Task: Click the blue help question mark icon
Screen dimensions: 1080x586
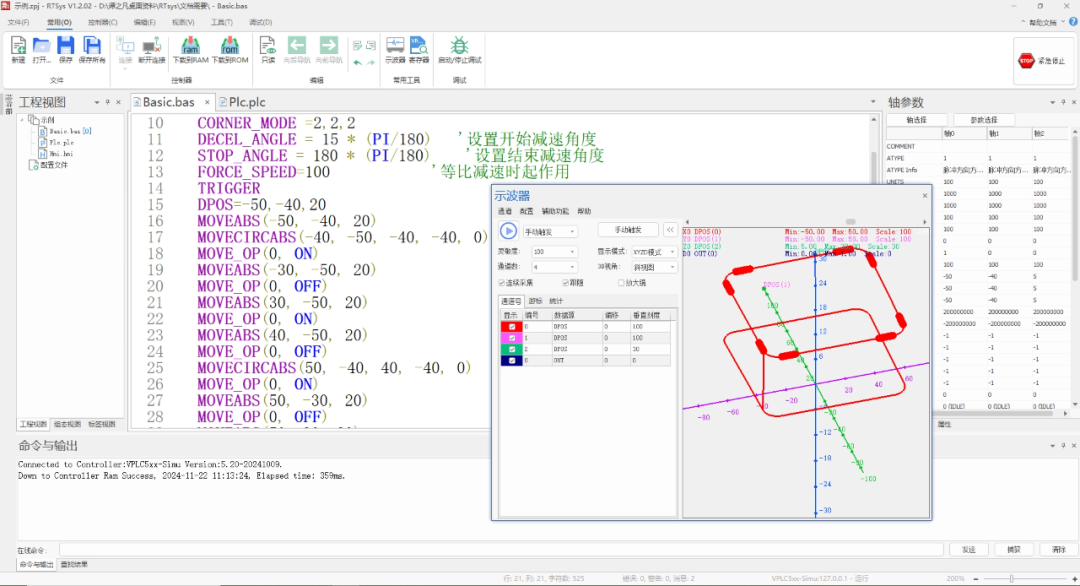Action: pyautogui.click(x=1073, y=22)
